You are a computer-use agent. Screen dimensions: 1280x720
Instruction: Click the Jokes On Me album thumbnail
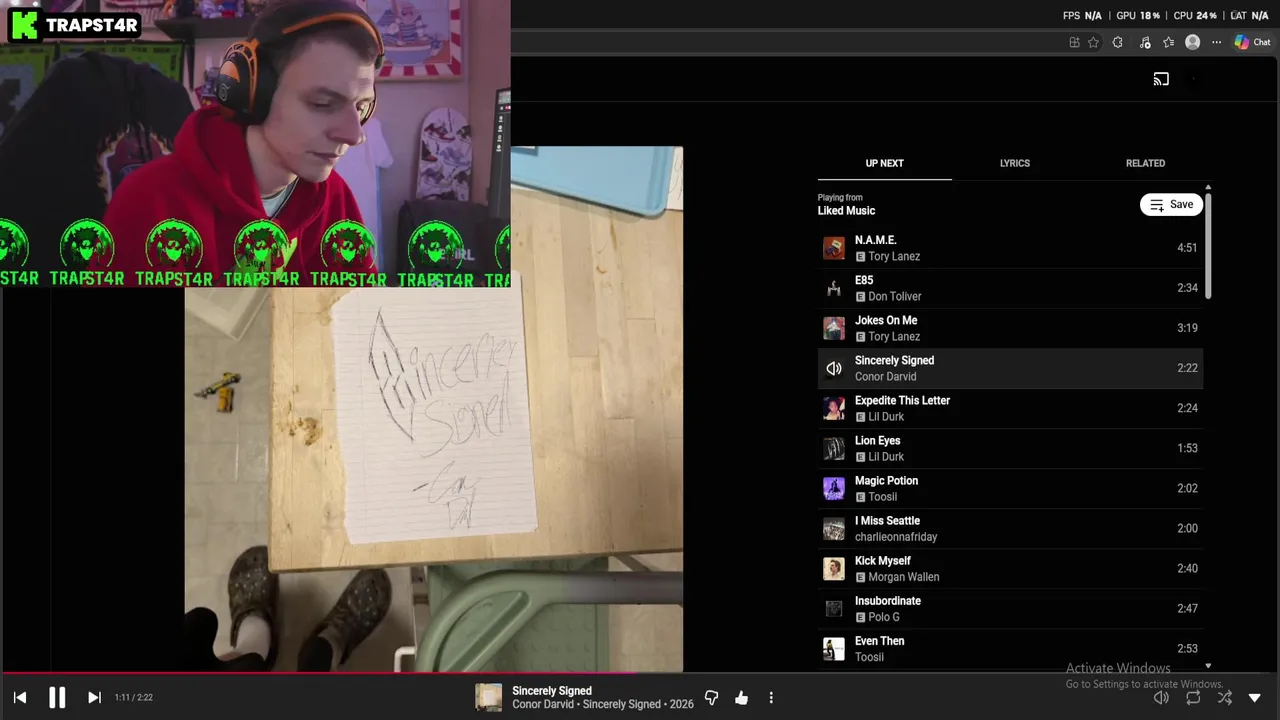834,328
